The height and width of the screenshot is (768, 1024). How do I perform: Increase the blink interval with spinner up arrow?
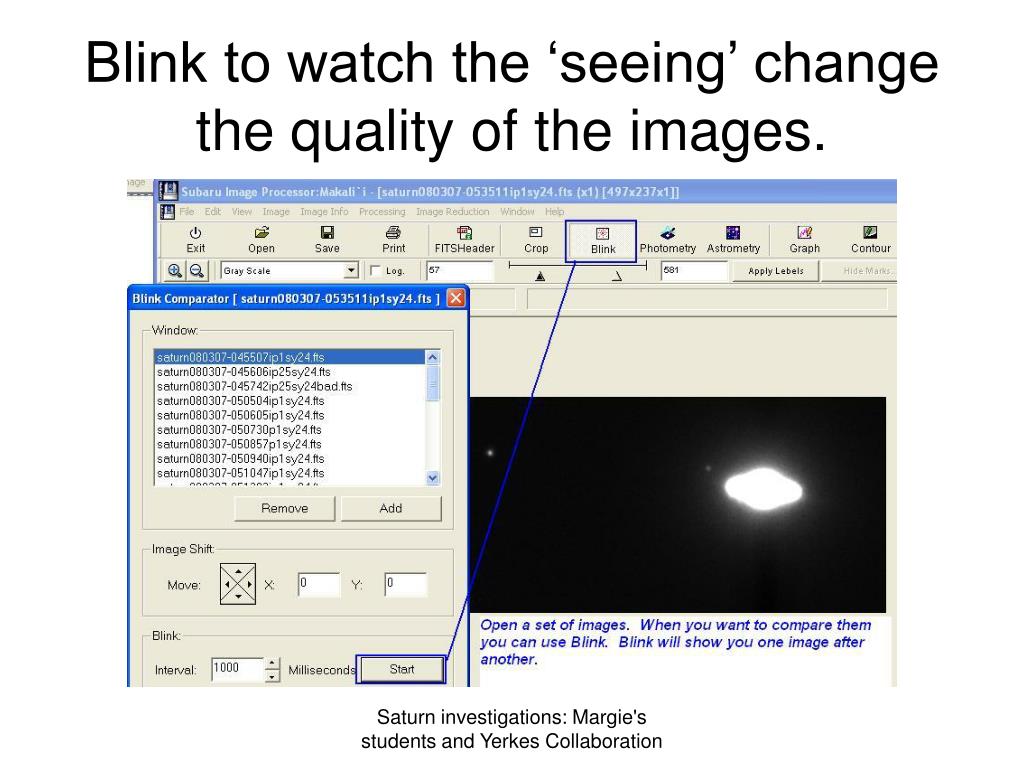click(x=272, y=664)
